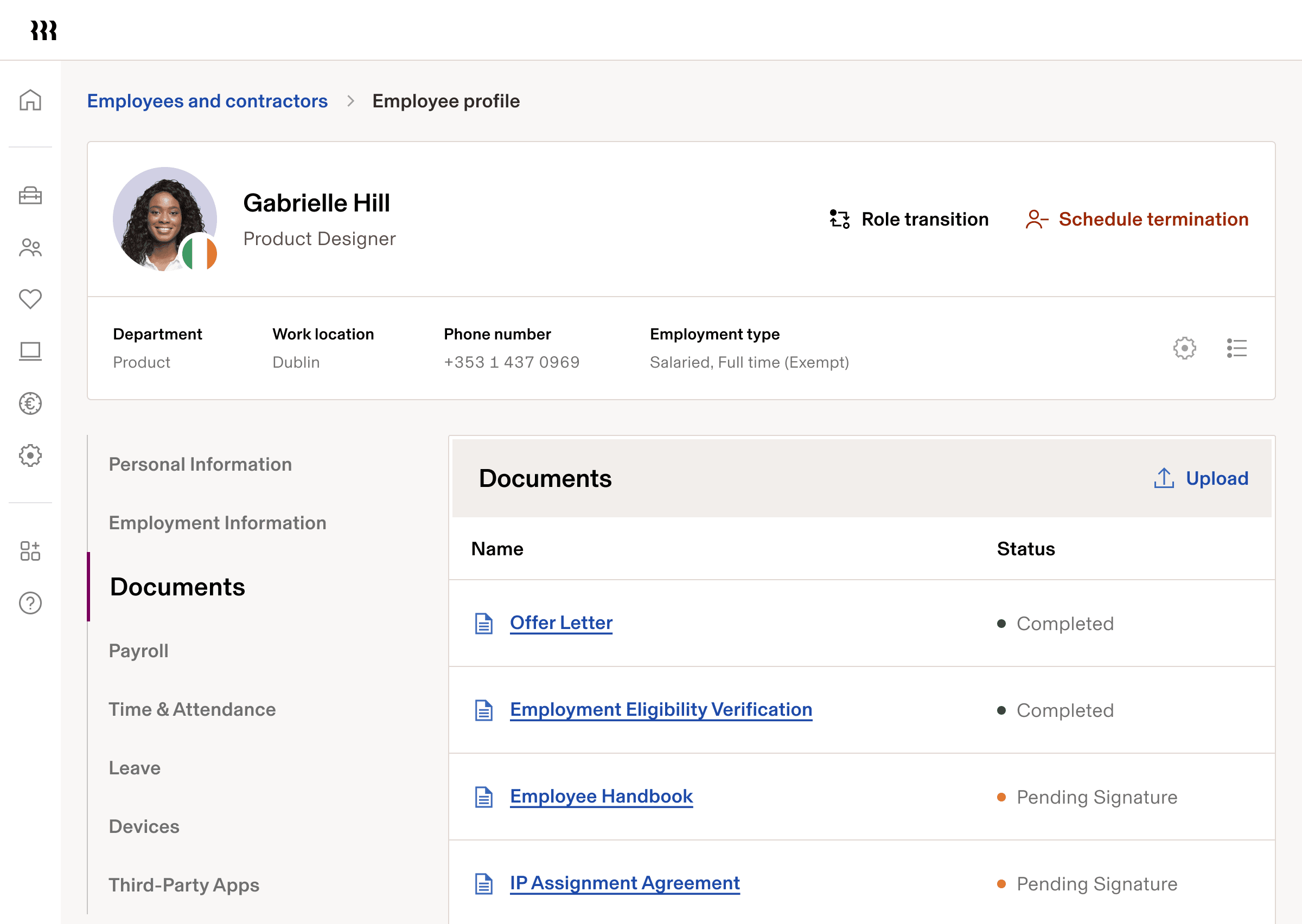
Task: Click the Product Designer job title
Action: coord(319,239)
